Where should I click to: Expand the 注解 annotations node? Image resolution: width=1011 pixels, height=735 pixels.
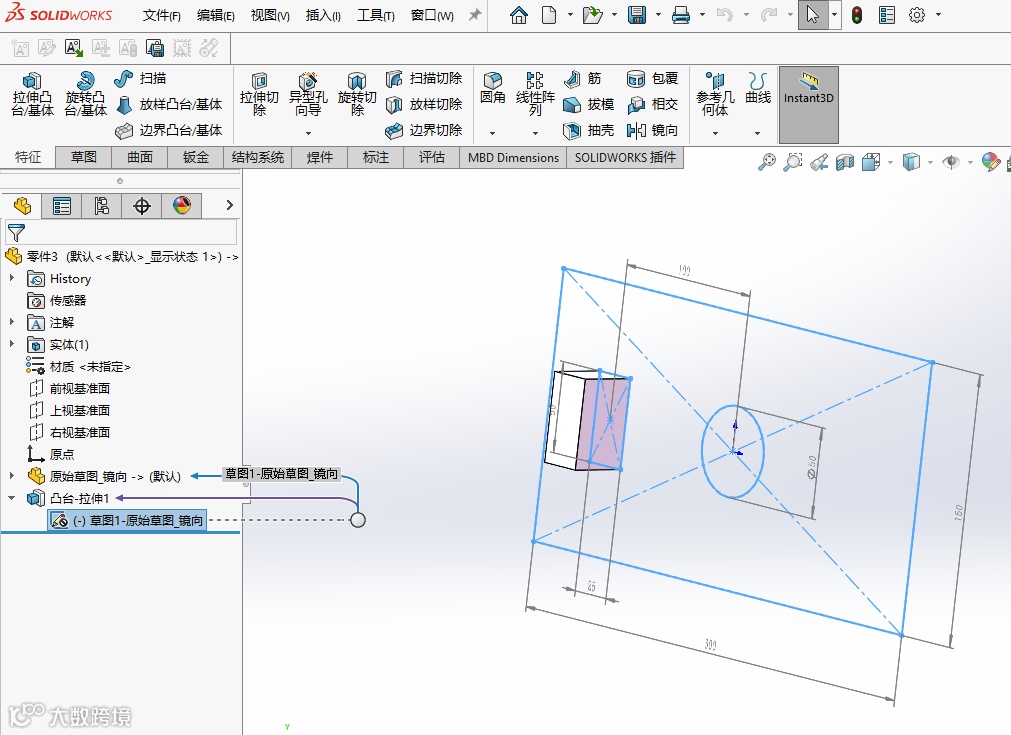pos(12,322)
